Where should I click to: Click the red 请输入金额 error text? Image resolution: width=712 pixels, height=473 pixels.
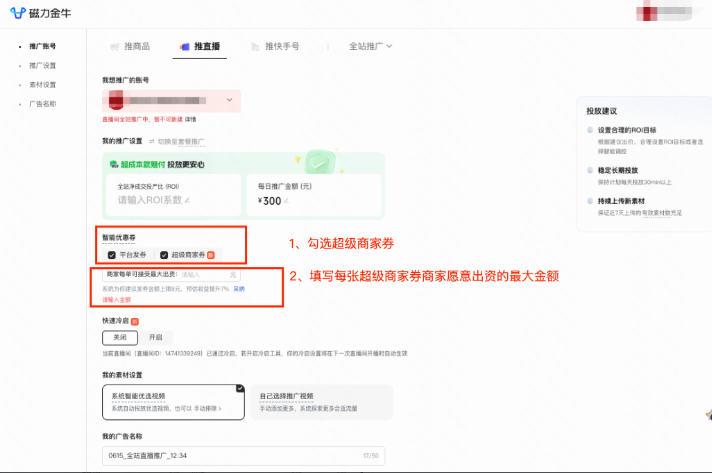(116, 300)
